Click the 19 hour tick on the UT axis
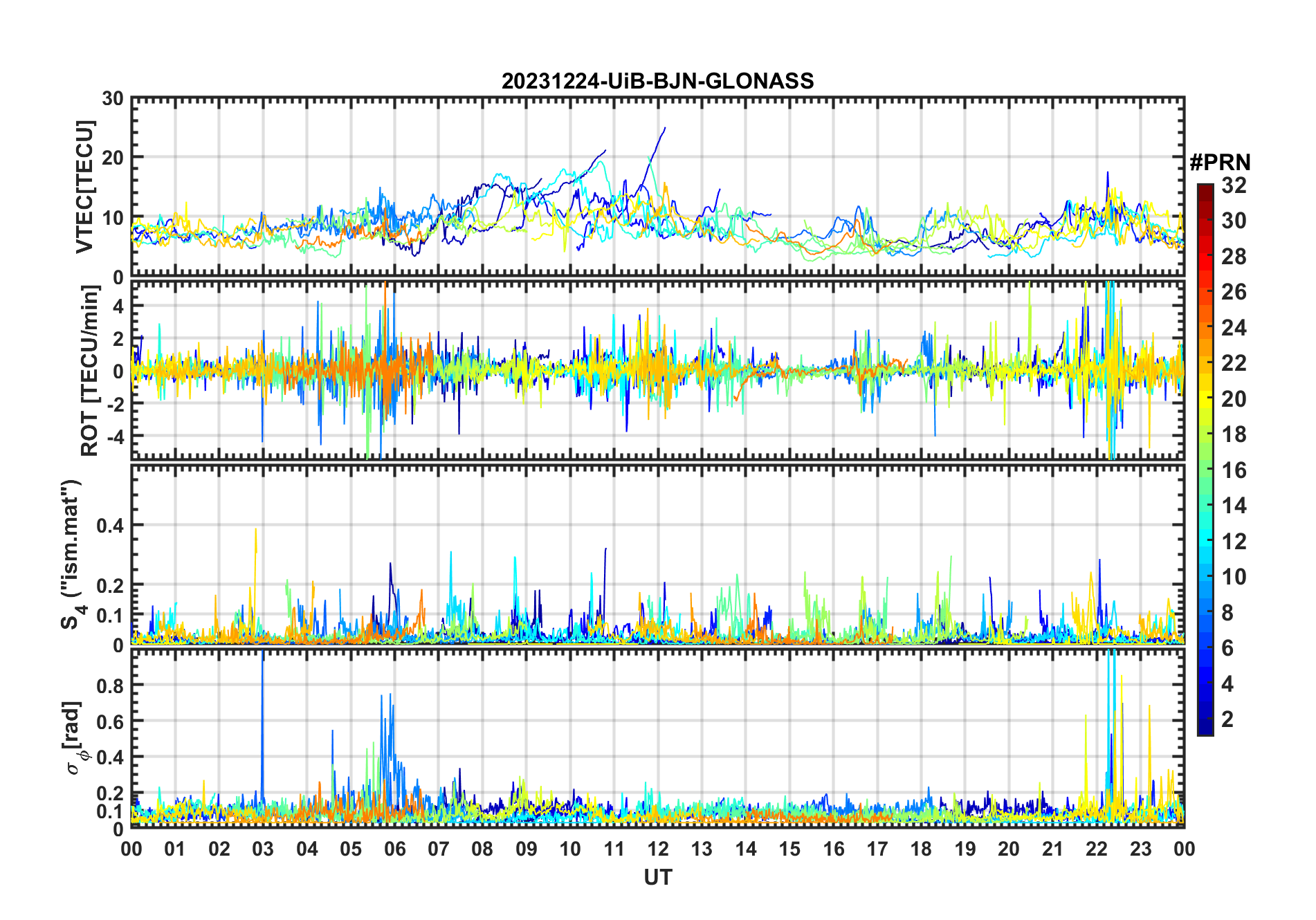Screen dimensions: 1316x920 pyautogui.click(x=965, y=849)
